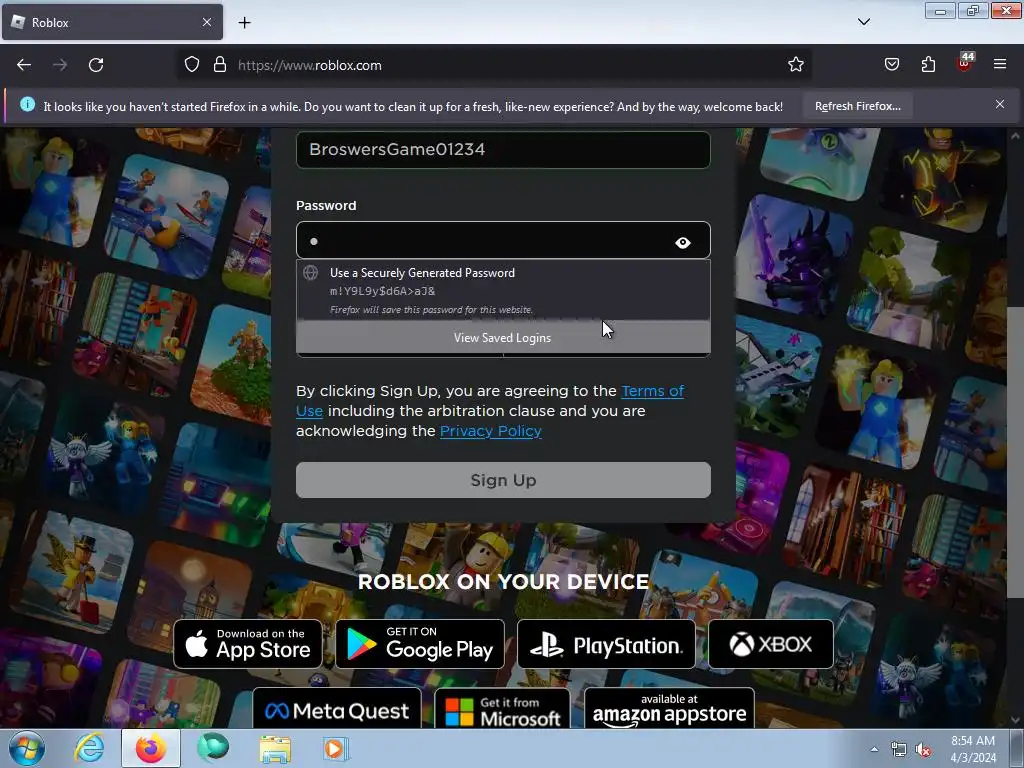1024x768 pixels.
Task: Open the media player taskbar icon
Action: point(336,749)
